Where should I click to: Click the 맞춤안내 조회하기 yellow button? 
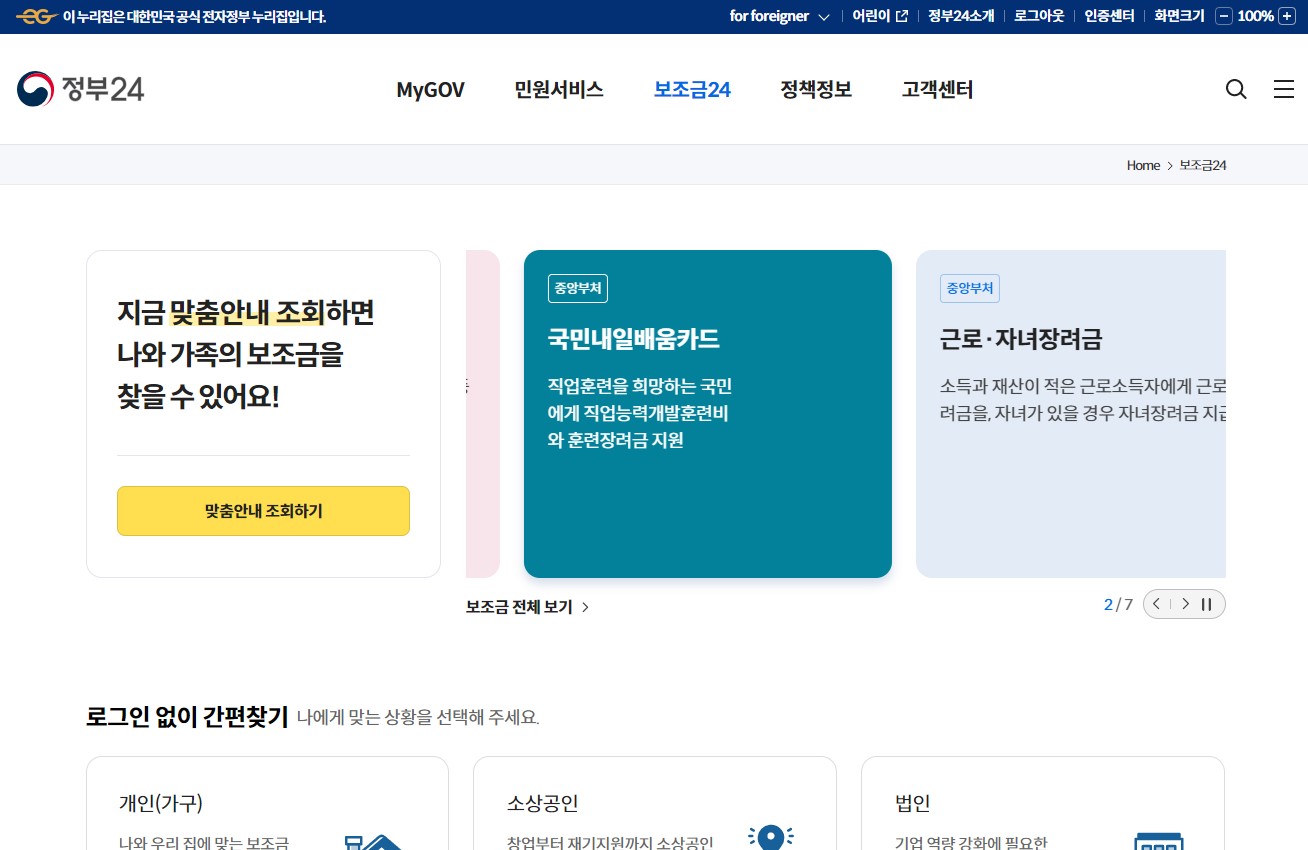coord(263,511)
